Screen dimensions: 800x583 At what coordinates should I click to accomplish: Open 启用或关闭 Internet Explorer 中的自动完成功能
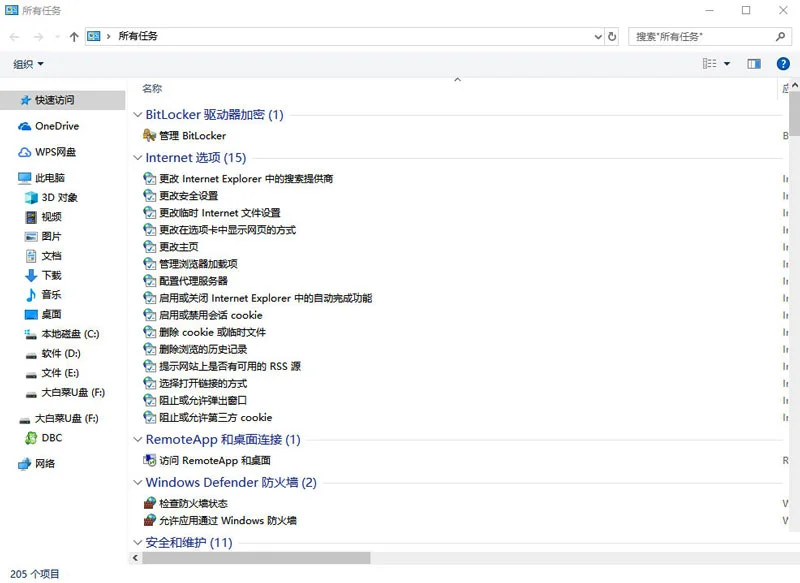point(266,298)
